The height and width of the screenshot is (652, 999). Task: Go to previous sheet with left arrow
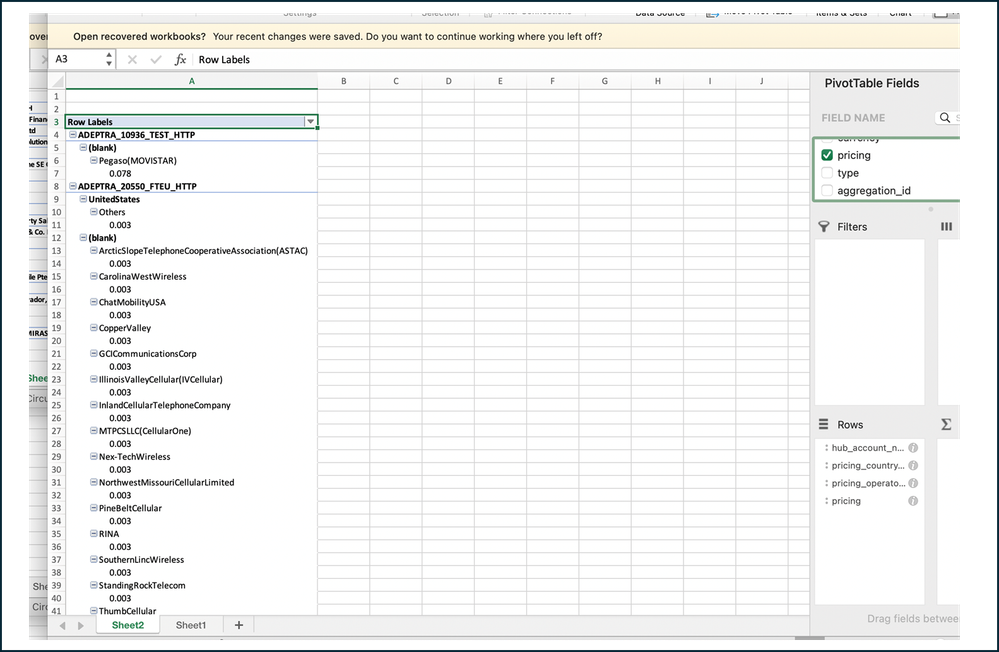[x=62, y=626]
